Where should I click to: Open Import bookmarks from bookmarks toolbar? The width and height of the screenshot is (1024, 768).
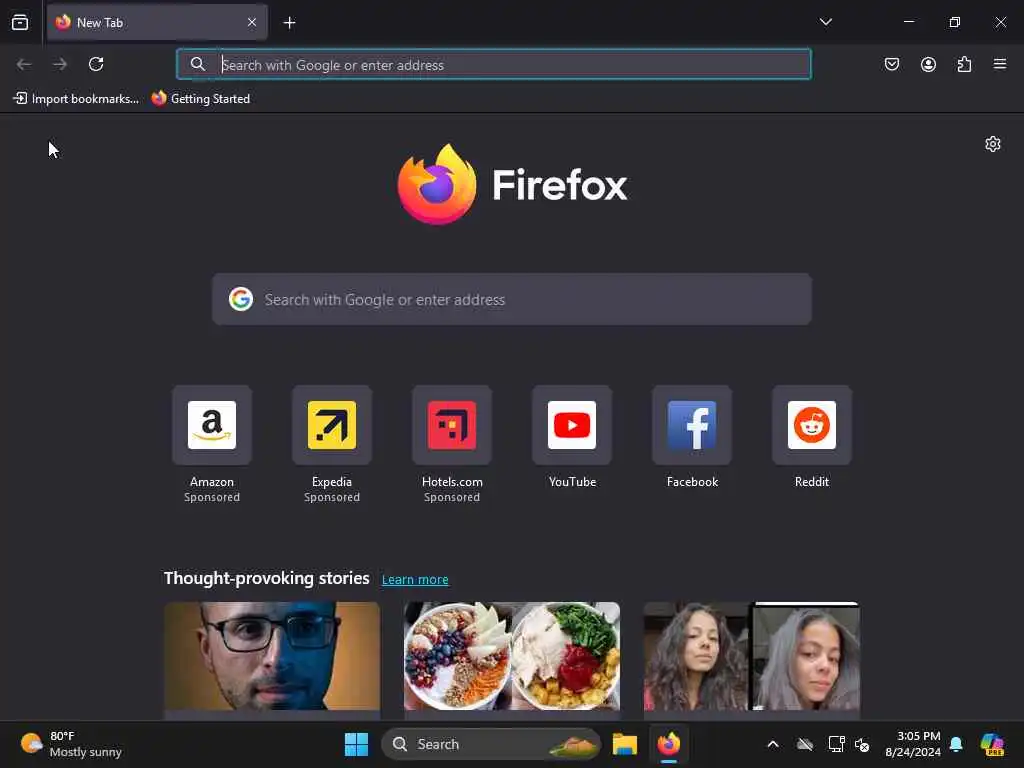pyautogui.click(x=76, y=99)
